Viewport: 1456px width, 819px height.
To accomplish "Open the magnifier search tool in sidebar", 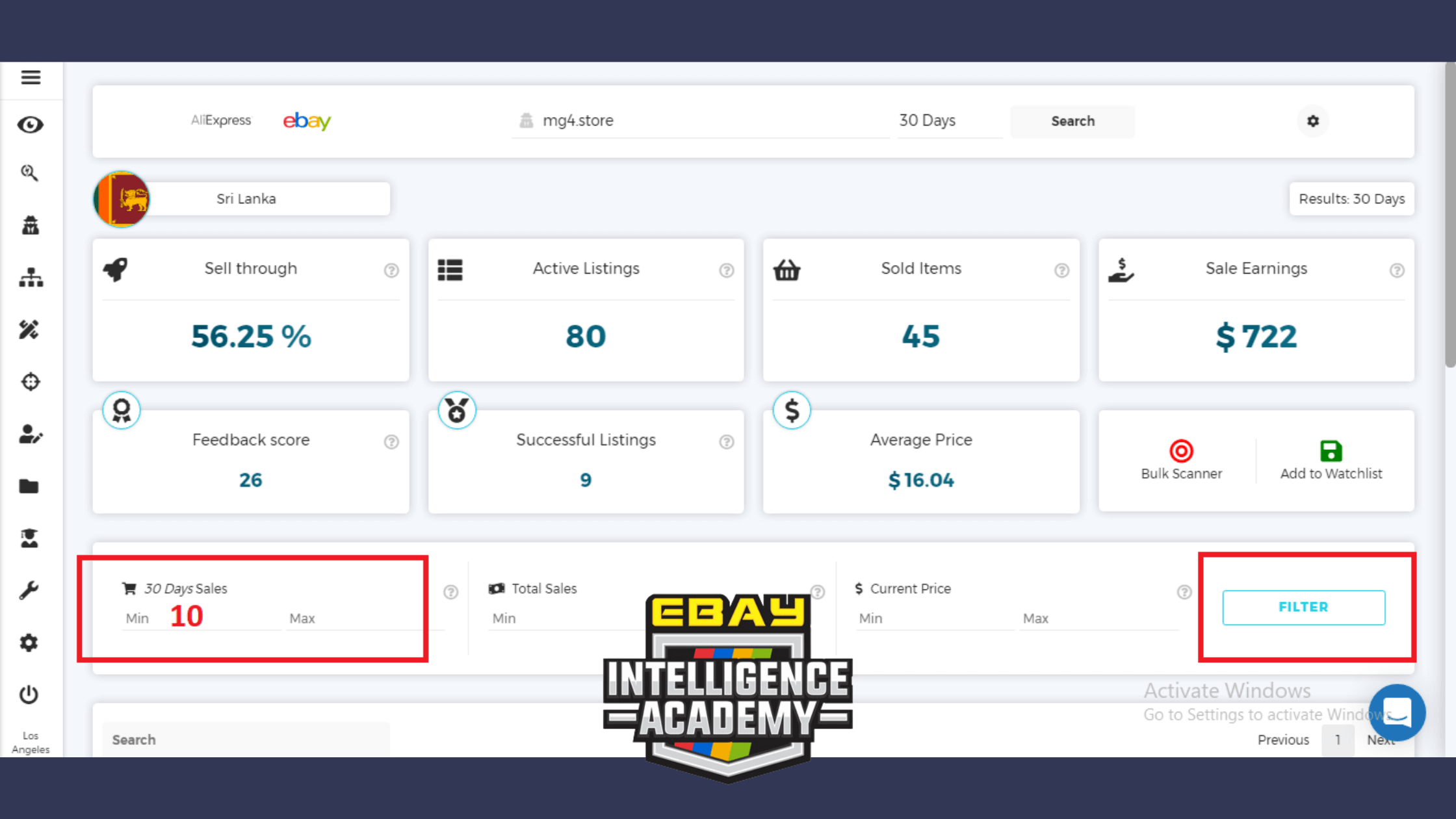I will 29,173.
